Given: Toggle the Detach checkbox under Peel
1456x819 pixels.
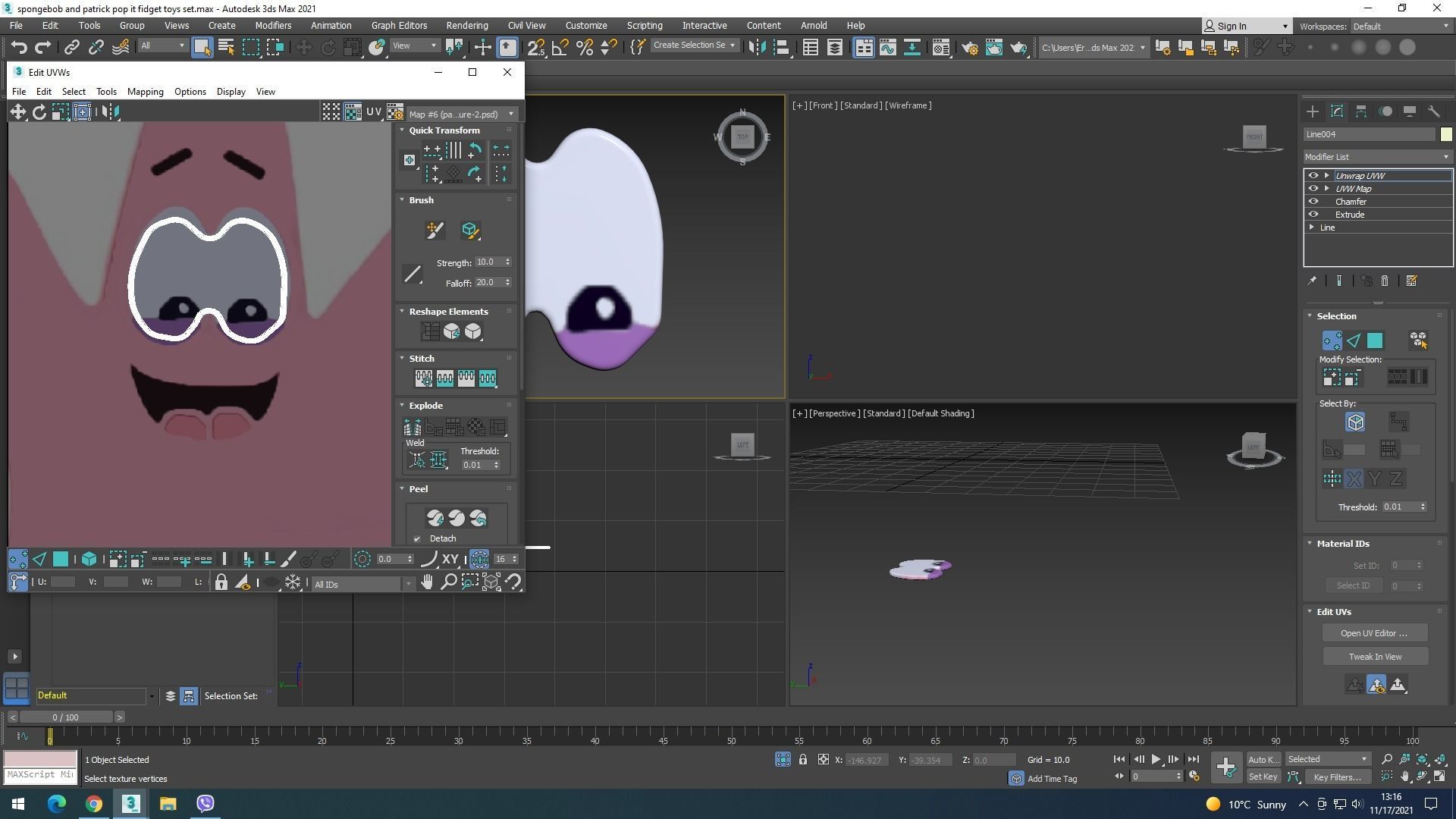Looking at the screenshot, I should pos(417,539).
